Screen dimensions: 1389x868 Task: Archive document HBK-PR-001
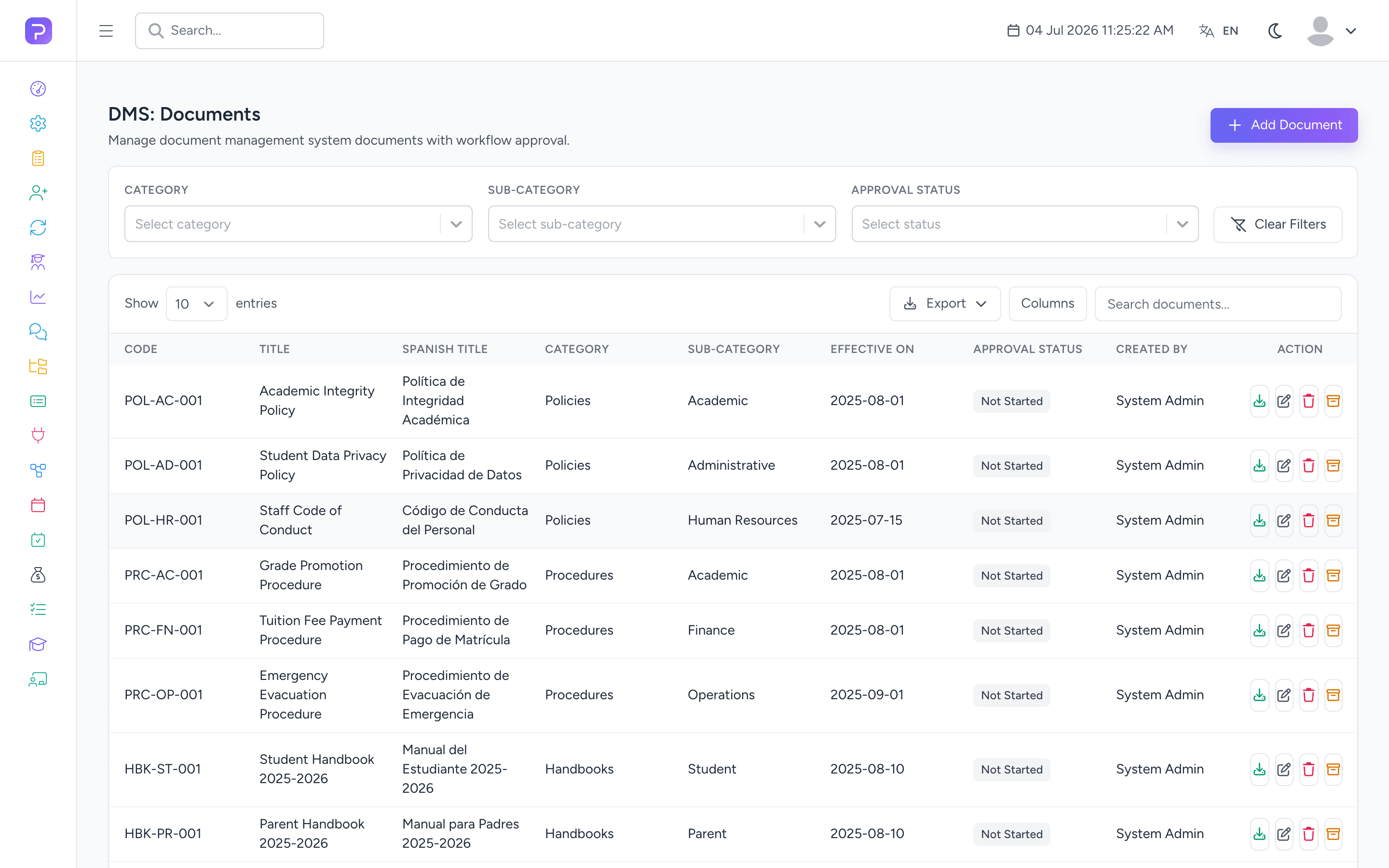coord(1334,834)
